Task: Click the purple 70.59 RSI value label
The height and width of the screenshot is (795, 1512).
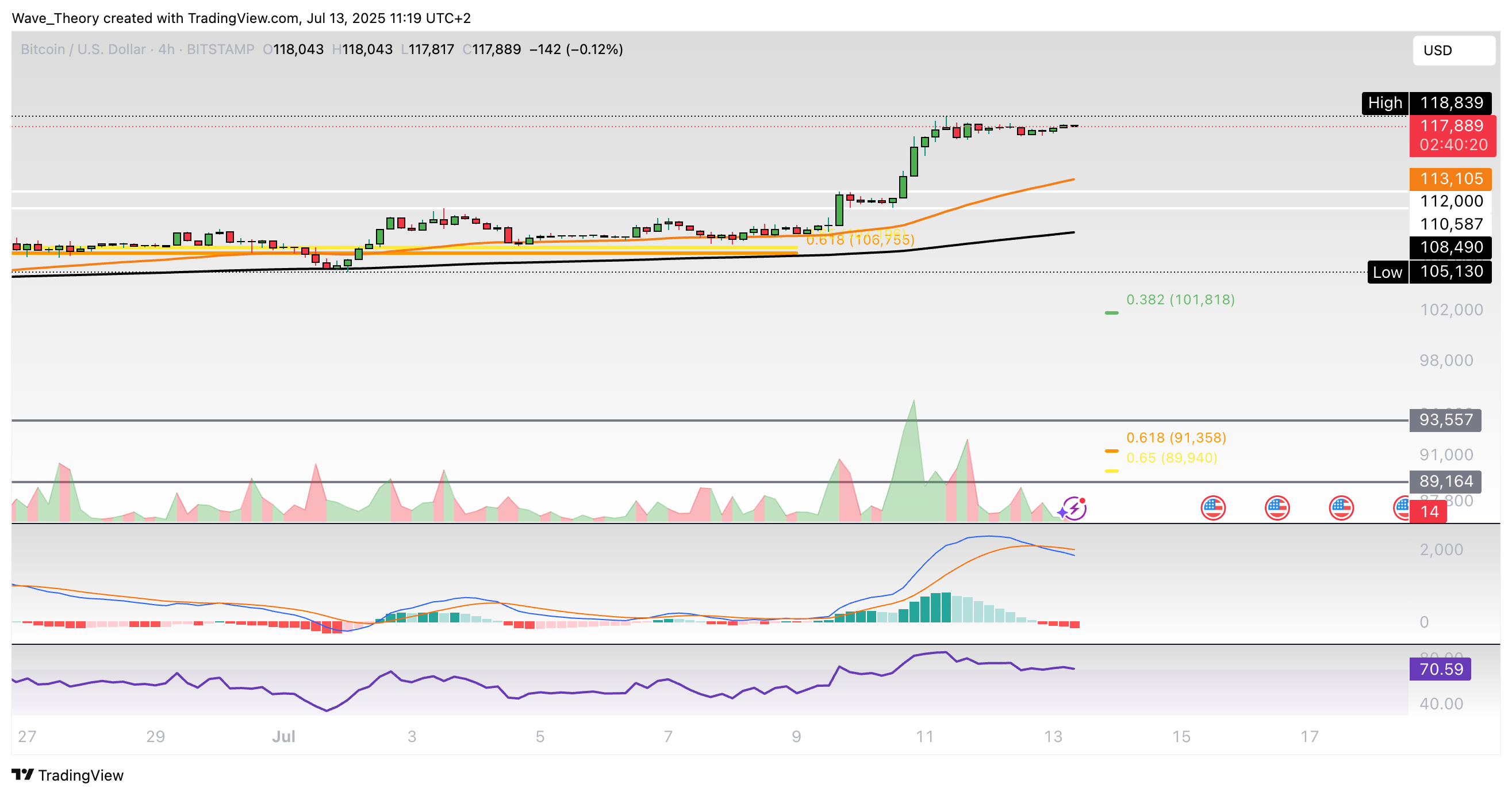Action: coord(1440,669)
